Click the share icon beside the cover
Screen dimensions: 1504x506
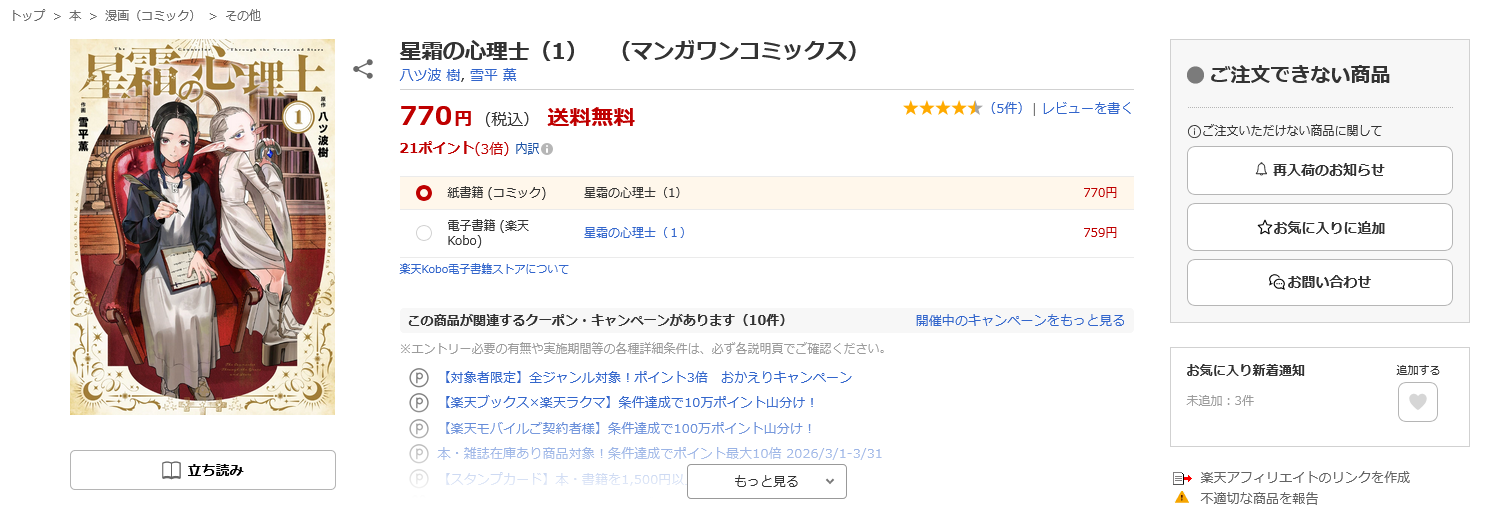pos(363,69)
